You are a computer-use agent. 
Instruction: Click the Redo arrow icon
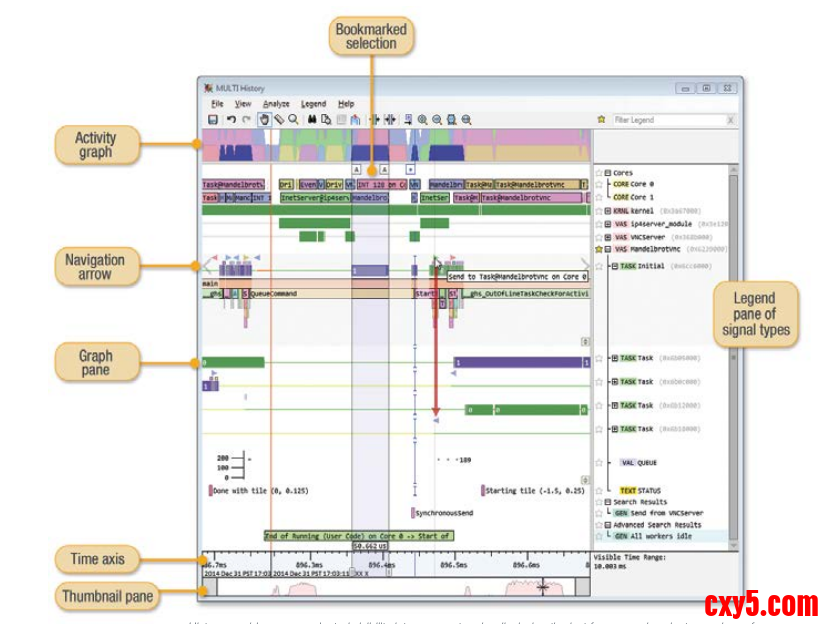(x=246, y=120)
